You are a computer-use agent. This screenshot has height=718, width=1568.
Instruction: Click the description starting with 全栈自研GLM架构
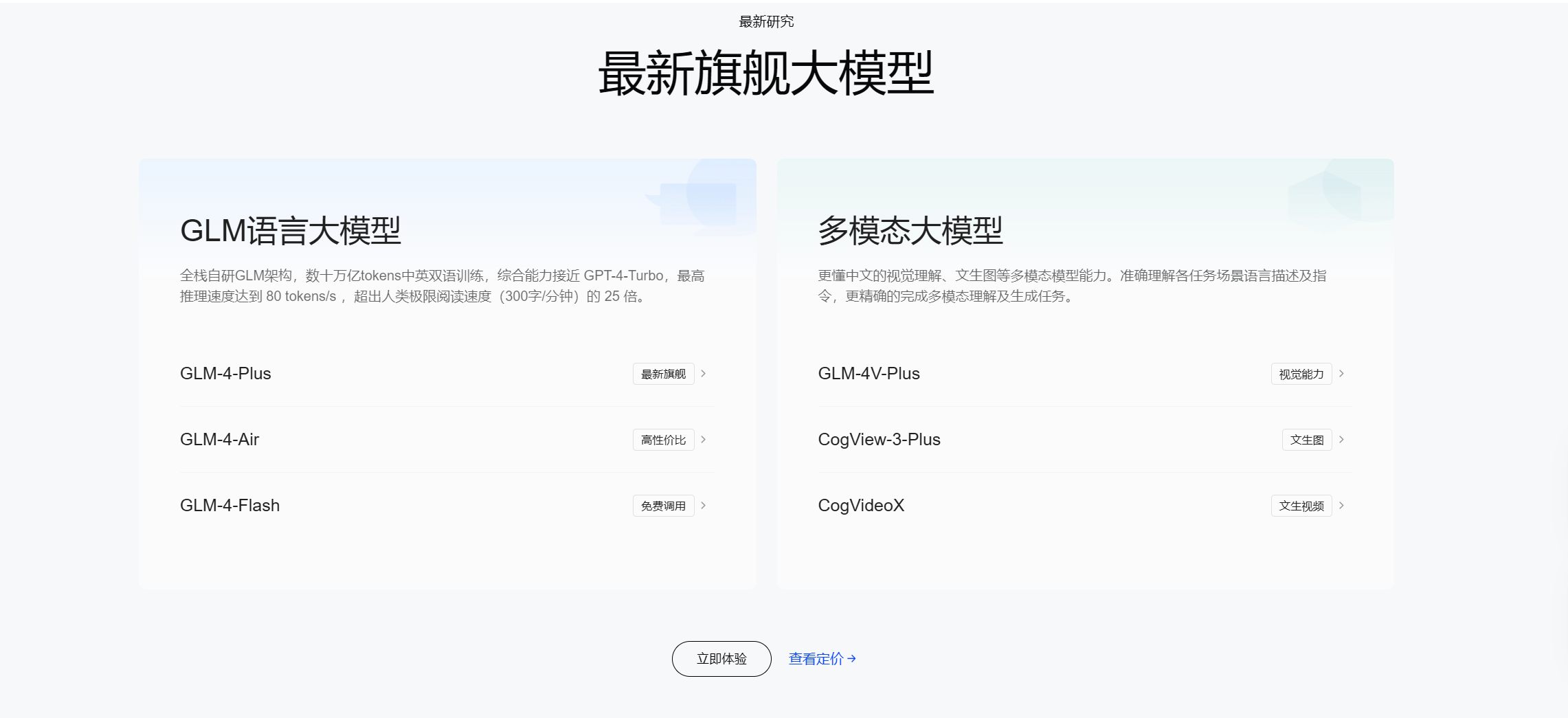443,286
